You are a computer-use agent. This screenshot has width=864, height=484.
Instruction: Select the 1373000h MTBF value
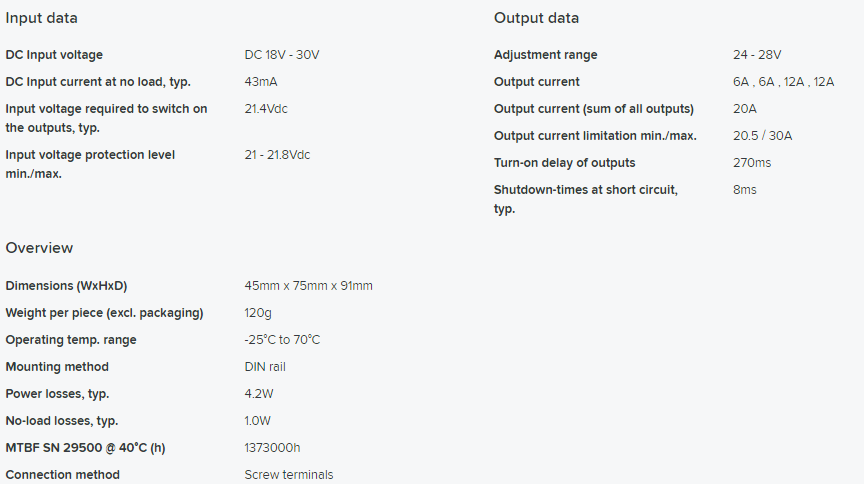(x=272, y=448)
